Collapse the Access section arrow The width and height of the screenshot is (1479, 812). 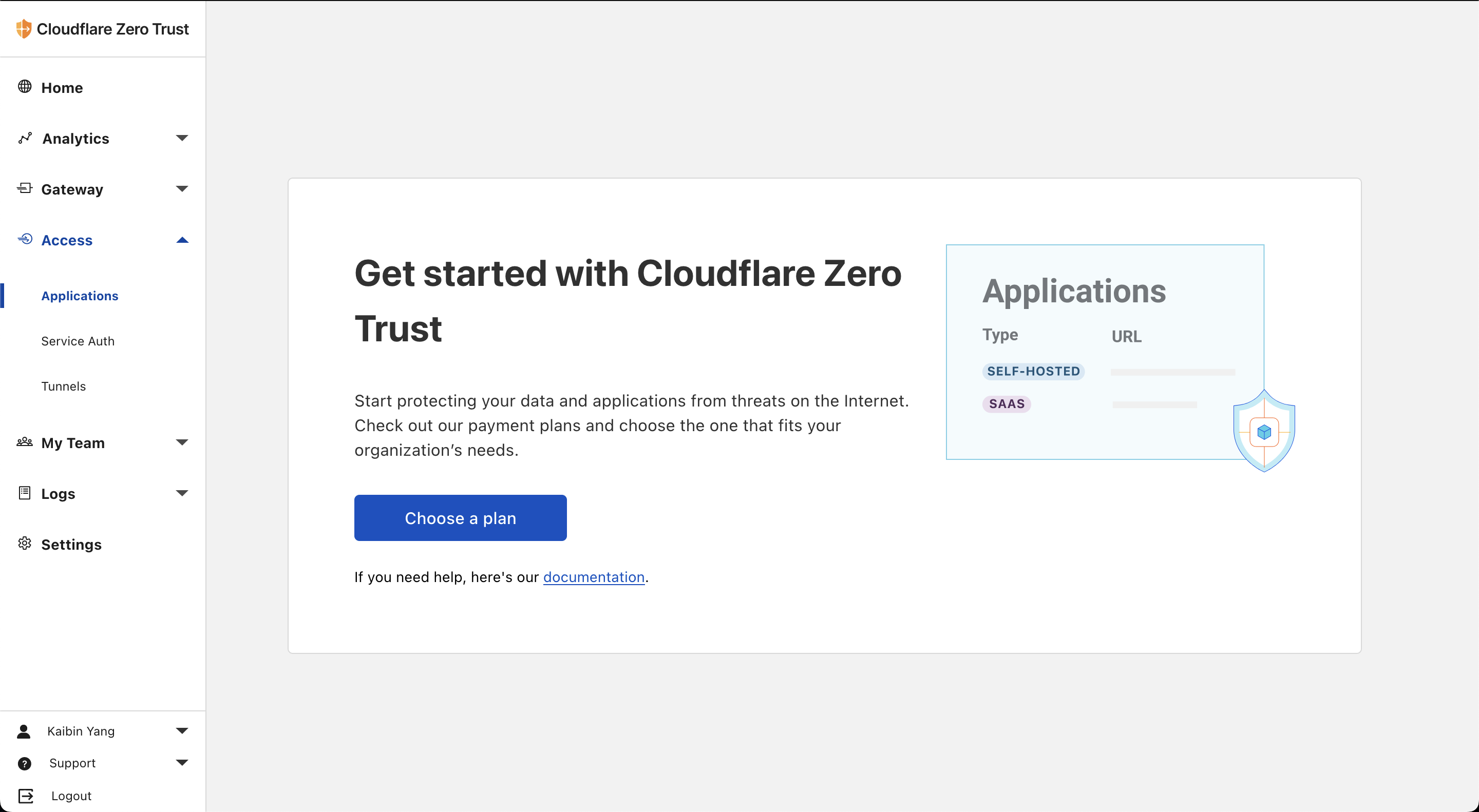(182, 240)
